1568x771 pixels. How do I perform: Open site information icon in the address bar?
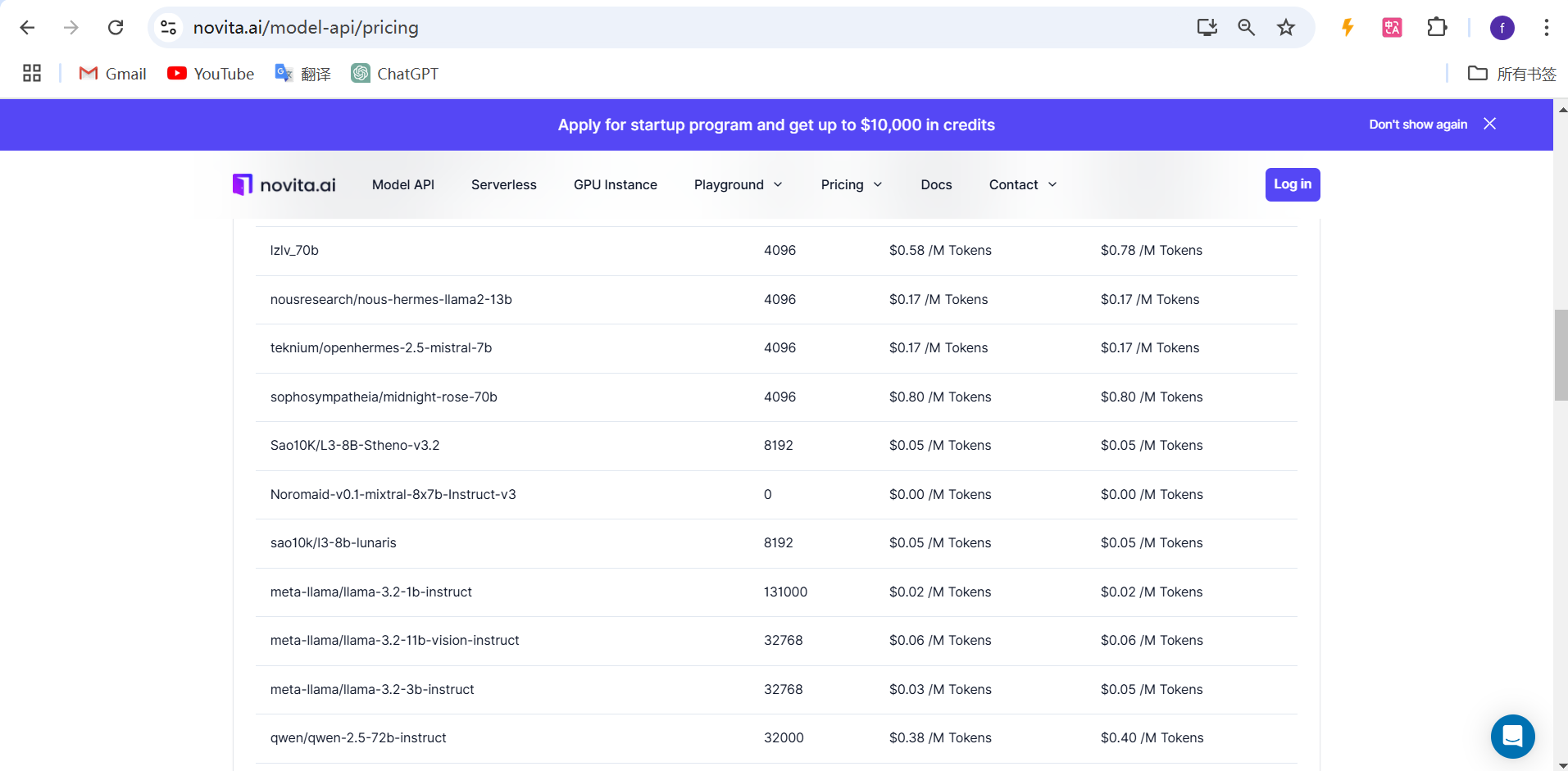pos(169,28)
